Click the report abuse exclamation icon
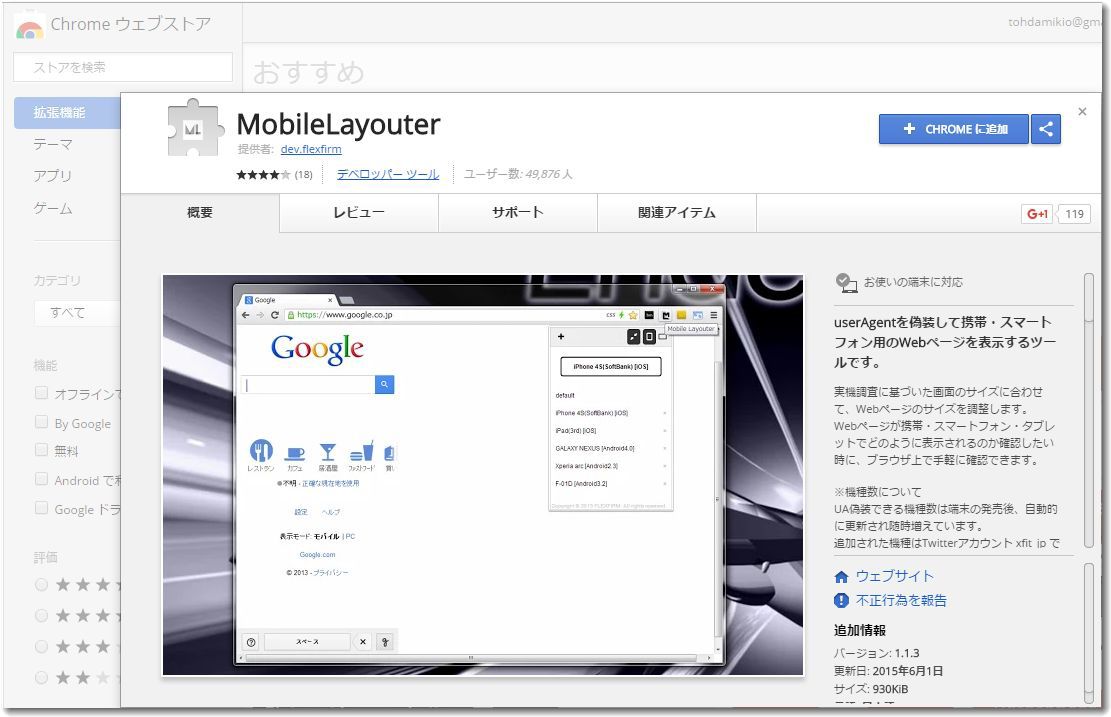 pos(842,601)
